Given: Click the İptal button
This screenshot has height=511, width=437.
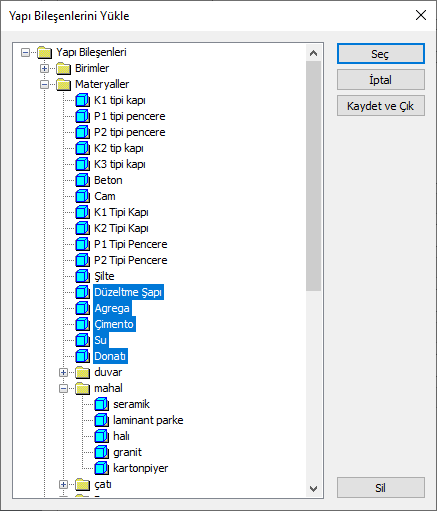Looking at the screenshot, I should coord(381,80).
